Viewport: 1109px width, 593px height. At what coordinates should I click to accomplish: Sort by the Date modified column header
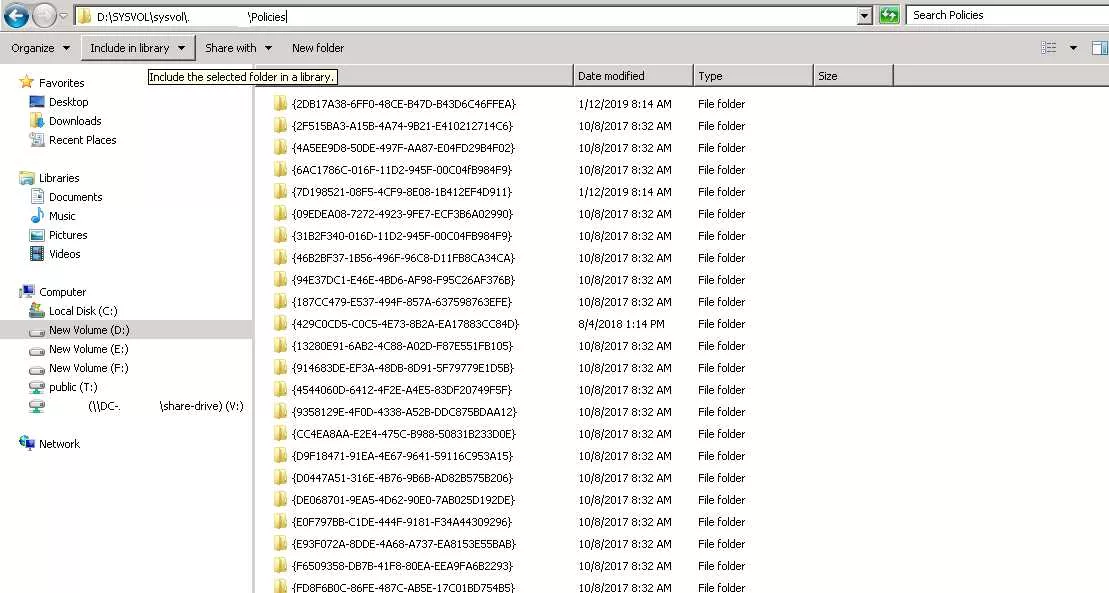(x=633, y=76)
